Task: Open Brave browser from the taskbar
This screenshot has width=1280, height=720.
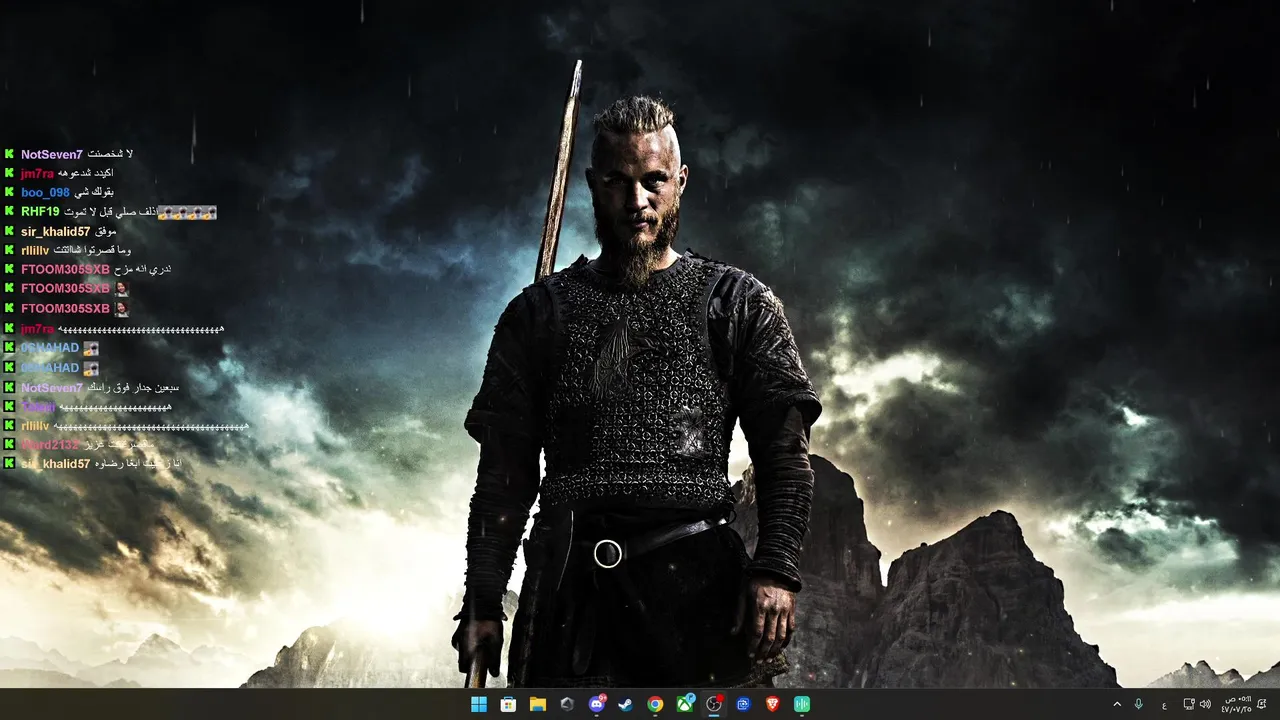Action: 772,704
